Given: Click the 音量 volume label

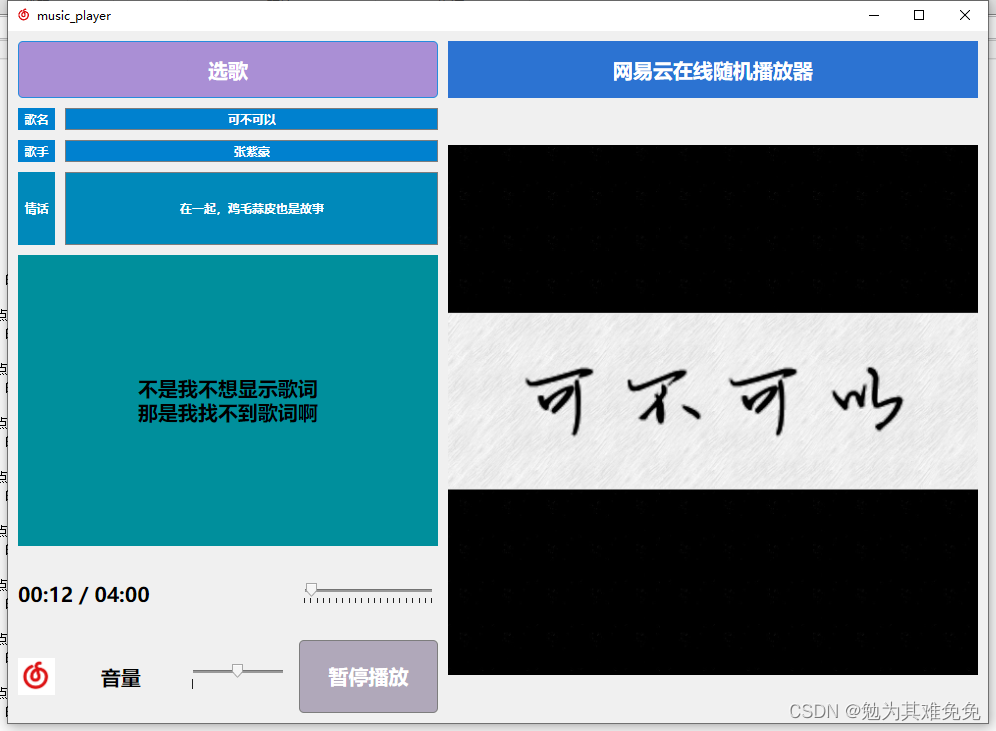Looking at the screenshot, I should pyautogui.click(x=121, y=678).
